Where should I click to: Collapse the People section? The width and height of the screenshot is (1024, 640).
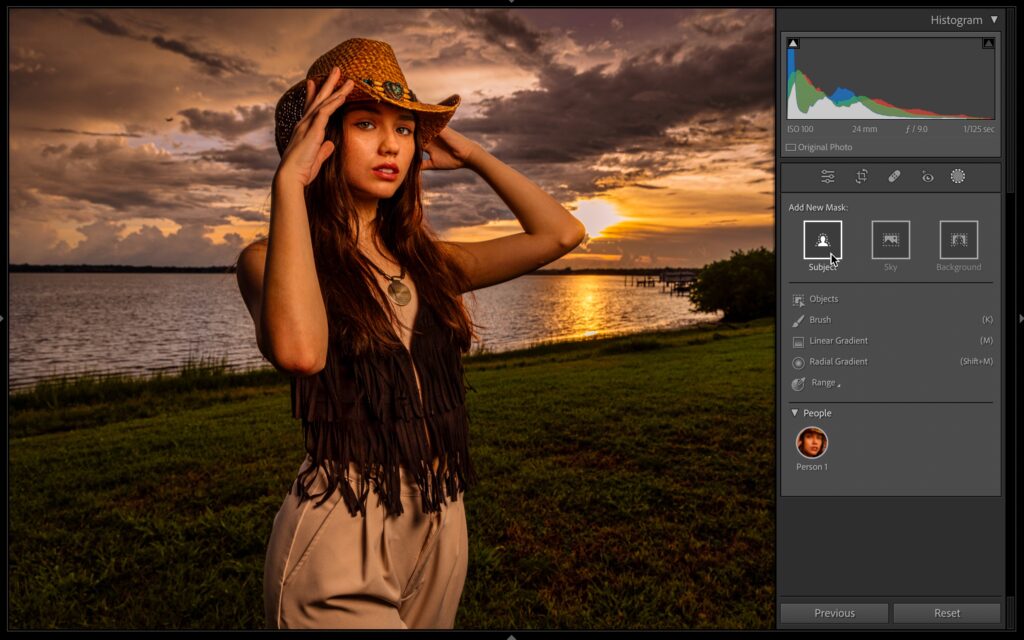click(x=795, y=413)
